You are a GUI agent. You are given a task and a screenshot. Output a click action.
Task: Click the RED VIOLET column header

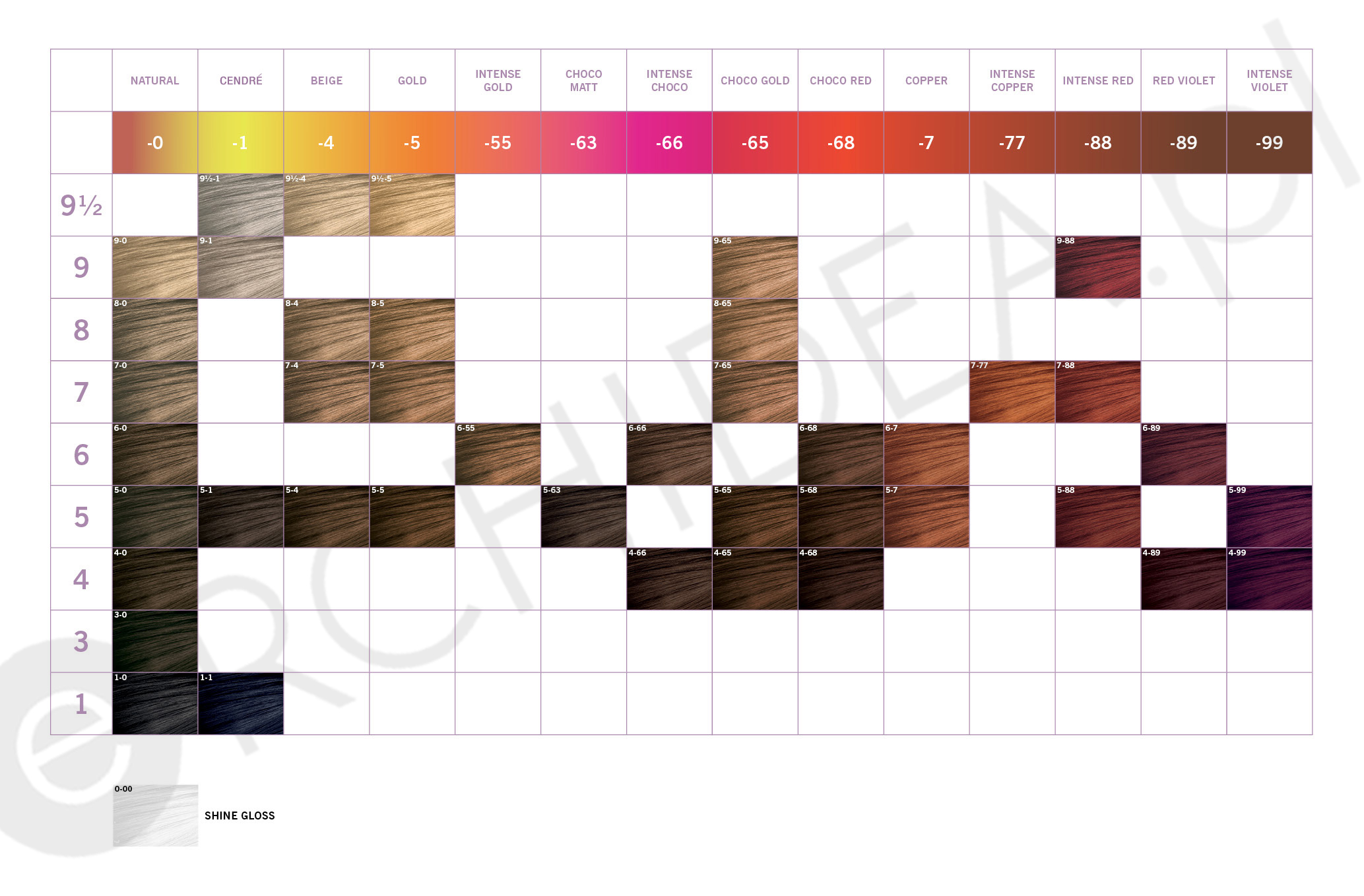(1184, 80)
